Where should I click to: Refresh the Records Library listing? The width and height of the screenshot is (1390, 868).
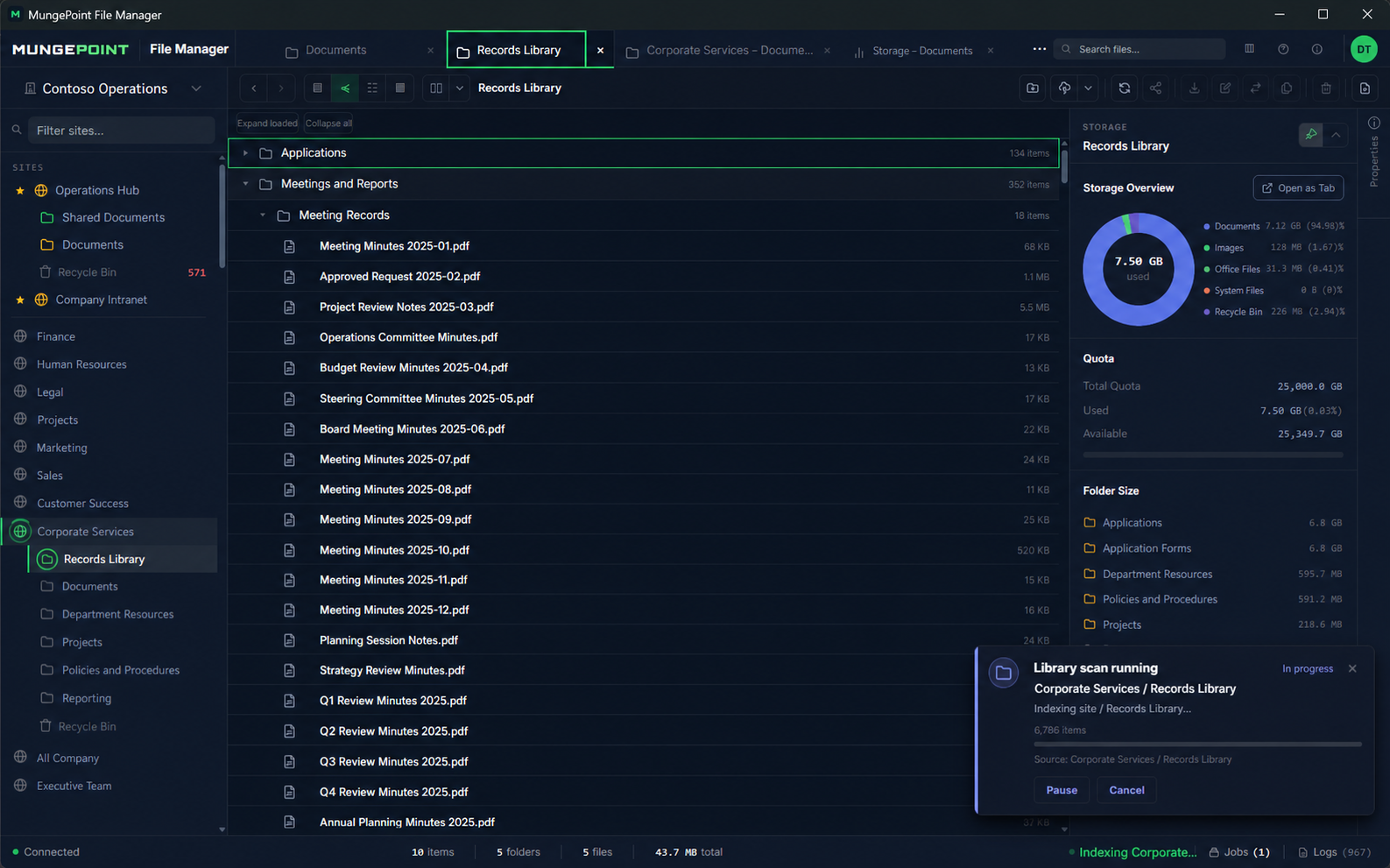1125,88
